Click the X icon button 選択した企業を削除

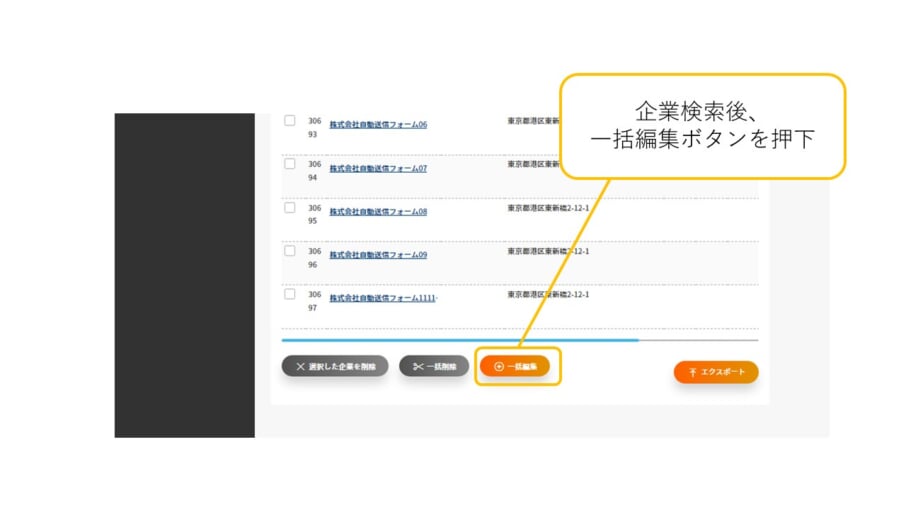coord(334,366)
